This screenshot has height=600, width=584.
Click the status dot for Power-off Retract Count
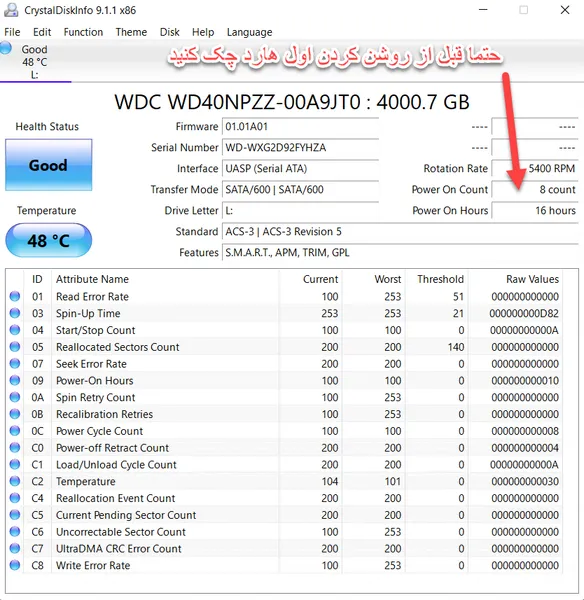(x=15, y=448)
